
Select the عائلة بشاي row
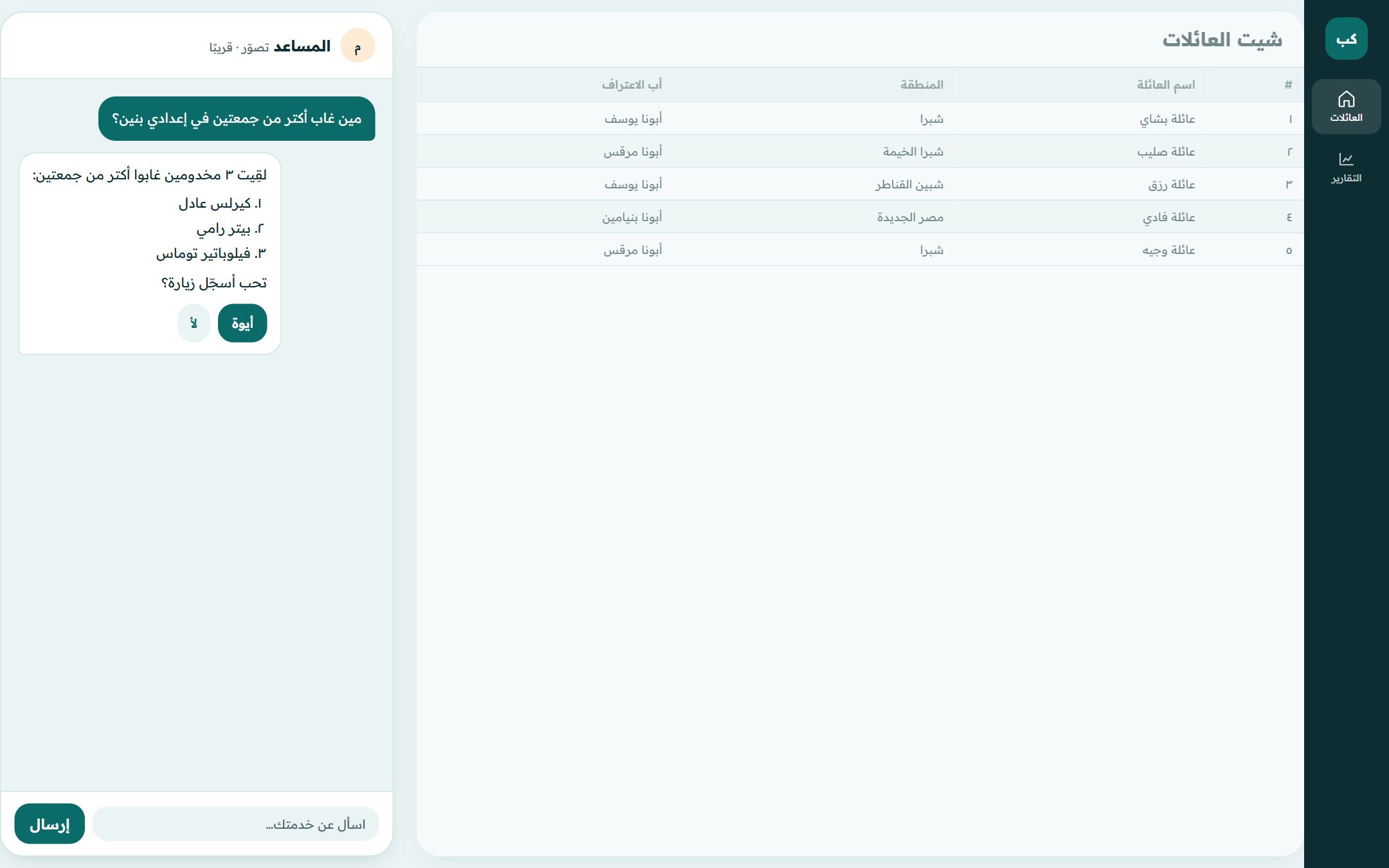(x=860, y=118)
